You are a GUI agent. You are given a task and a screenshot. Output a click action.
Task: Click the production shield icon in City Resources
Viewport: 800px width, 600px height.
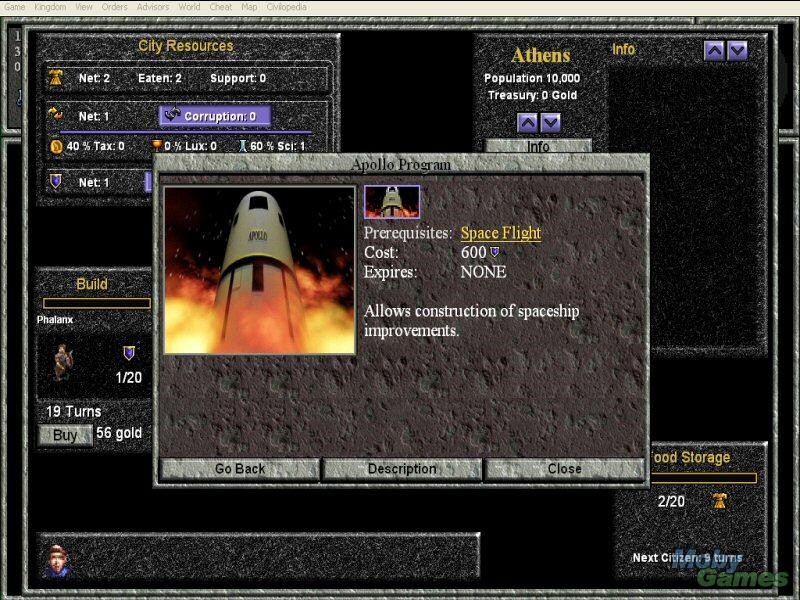click(x=56, y=181)
